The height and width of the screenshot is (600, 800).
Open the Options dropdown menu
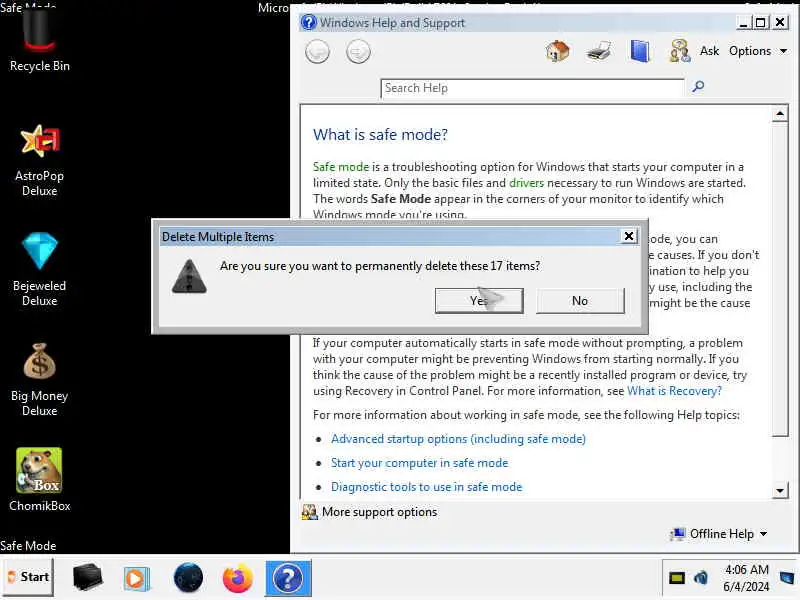click(x=758, y=51)
